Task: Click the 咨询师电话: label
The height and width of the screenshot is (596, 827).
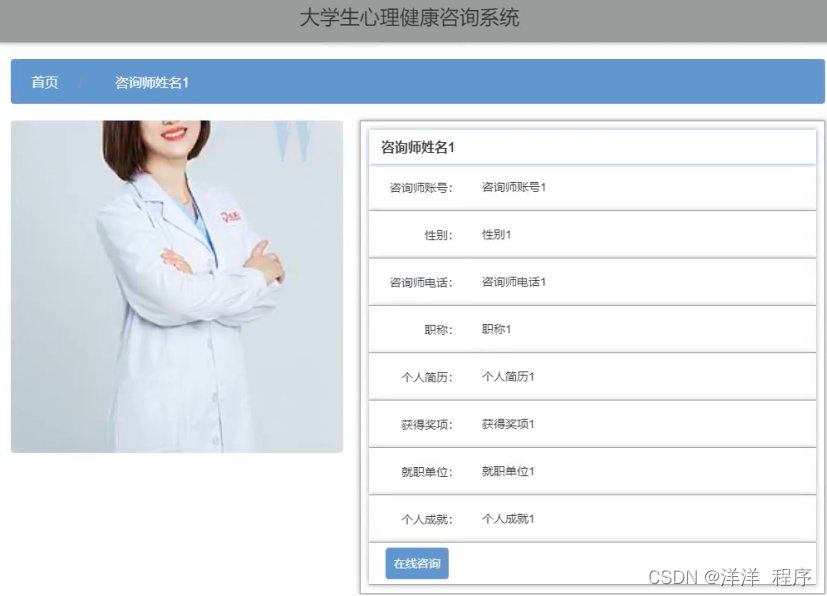Action: point(421,283)
